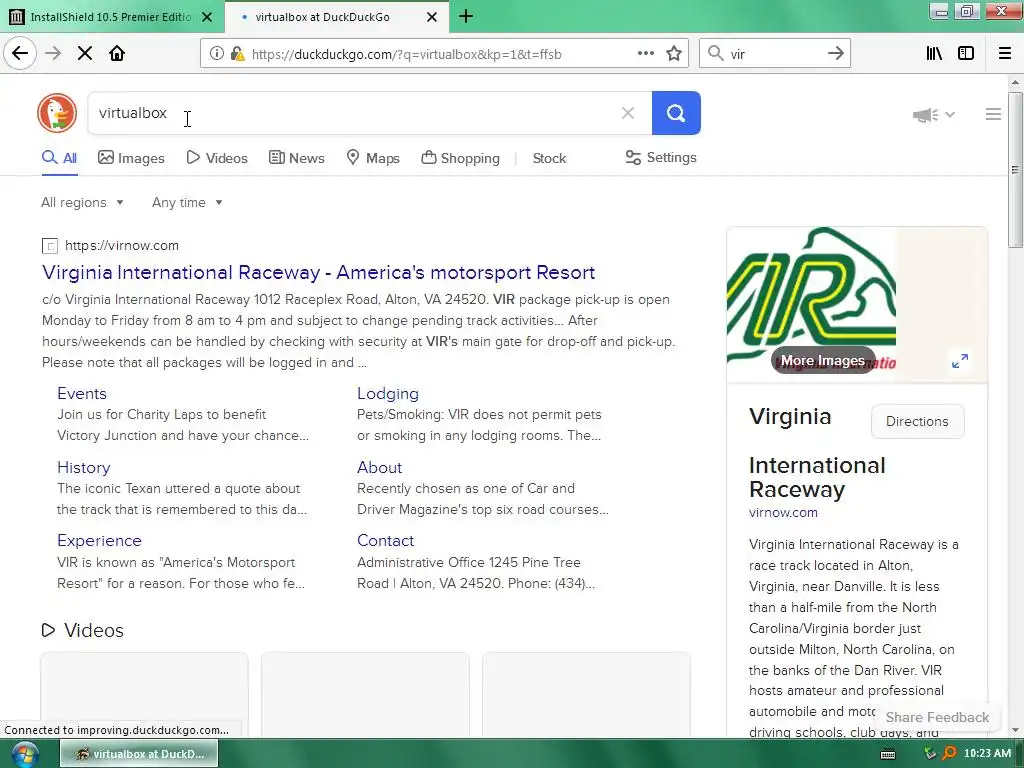This screenshot has height=768, width=1024.
Task: Open the All regions dropdown
Action: pyautogui.click(x=82, y=202)
